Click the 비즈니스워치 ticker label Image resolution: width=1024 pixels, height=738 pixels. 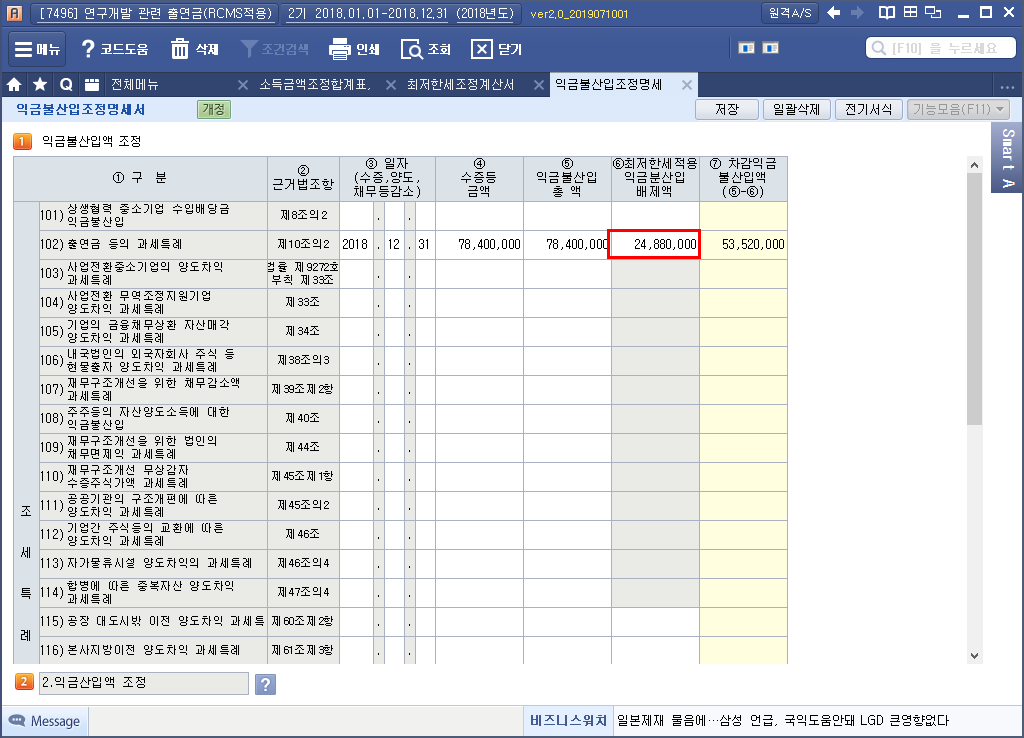click(x=568, y=720)
